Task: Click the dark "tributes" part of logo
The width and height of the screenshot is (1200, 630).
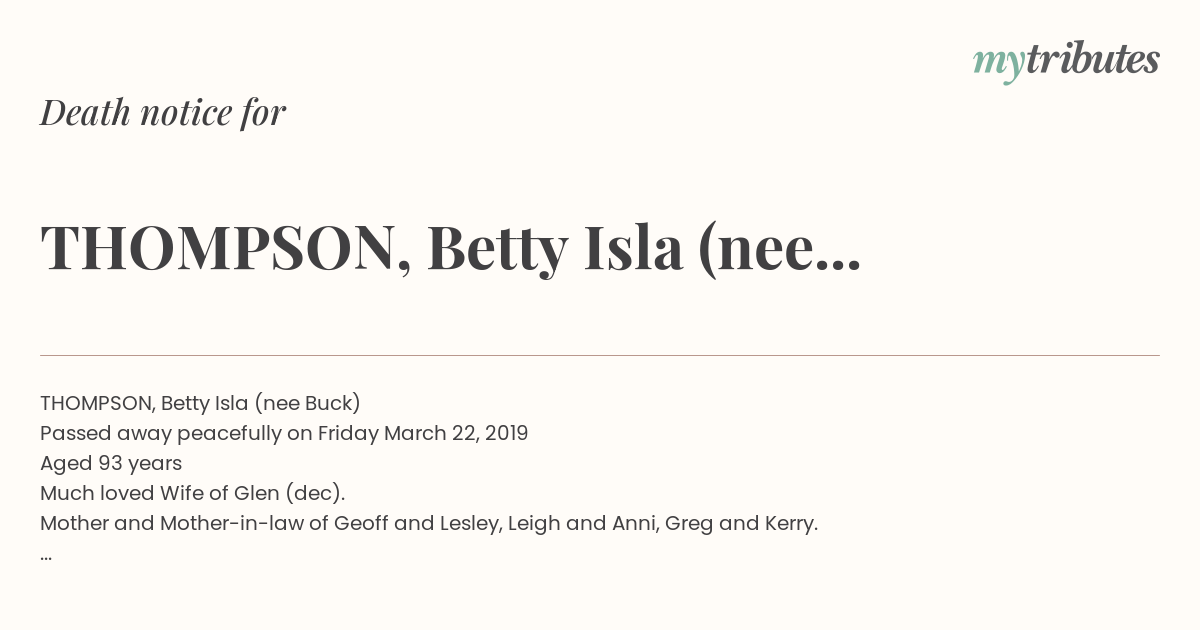Action: click(1092, 59)
